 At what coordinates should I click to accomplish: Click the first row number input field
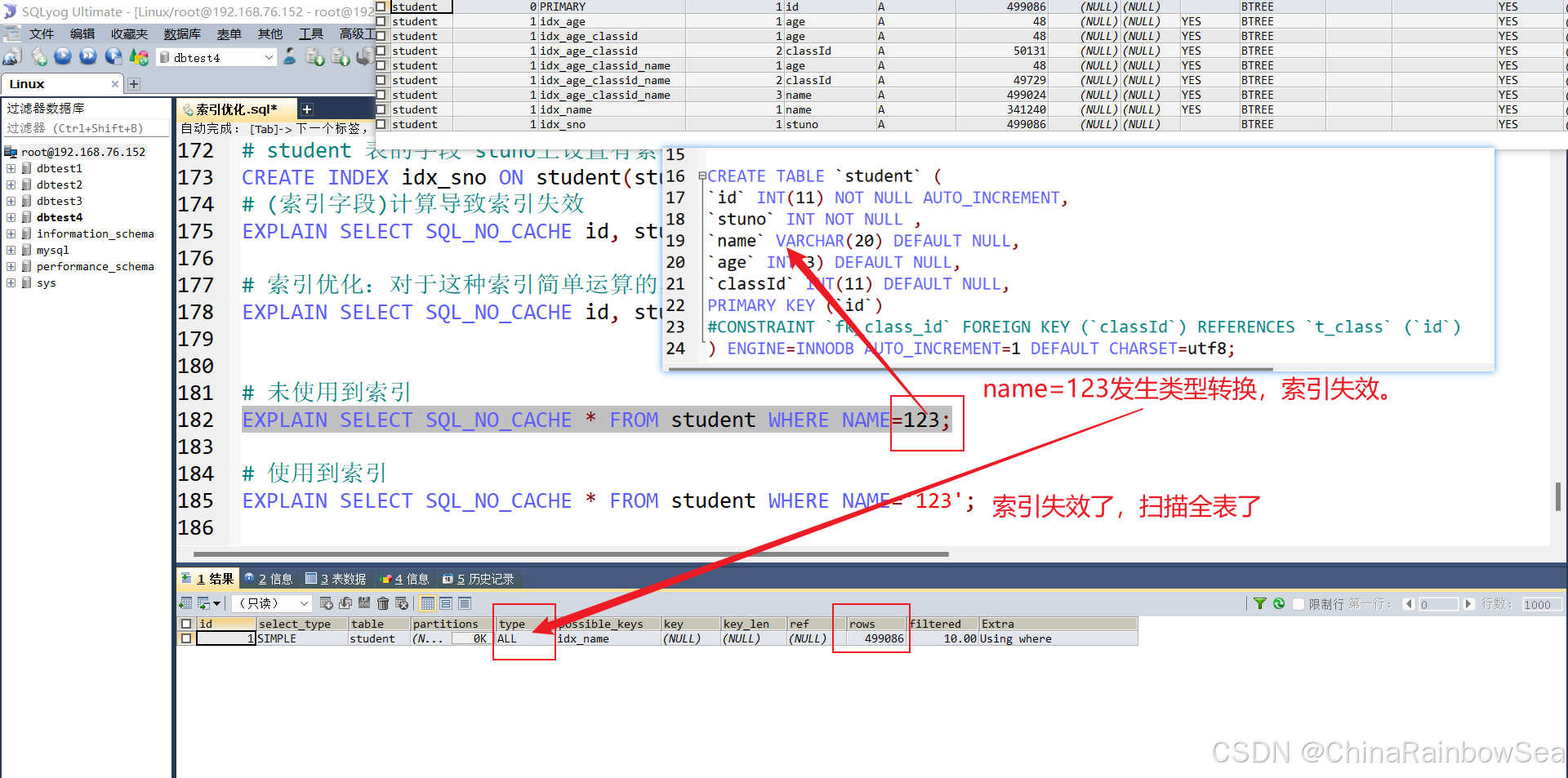(x=1438, y=604)
